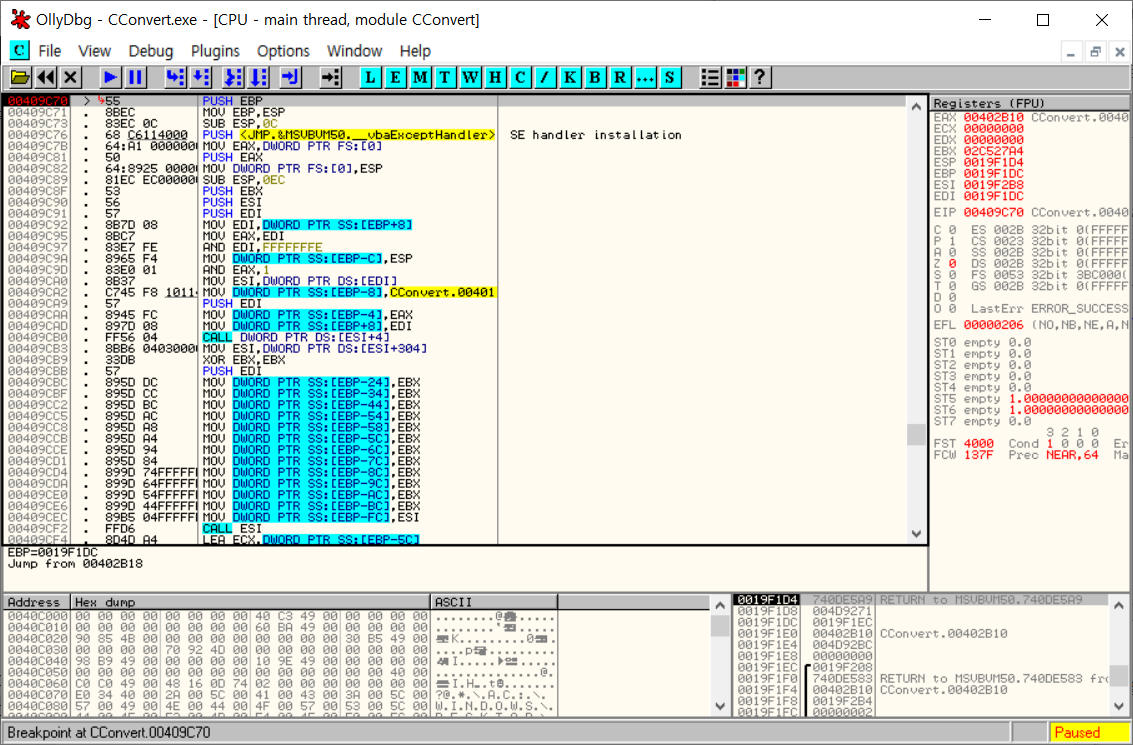Pause execution with the pause icon

(x=134, y=77)
